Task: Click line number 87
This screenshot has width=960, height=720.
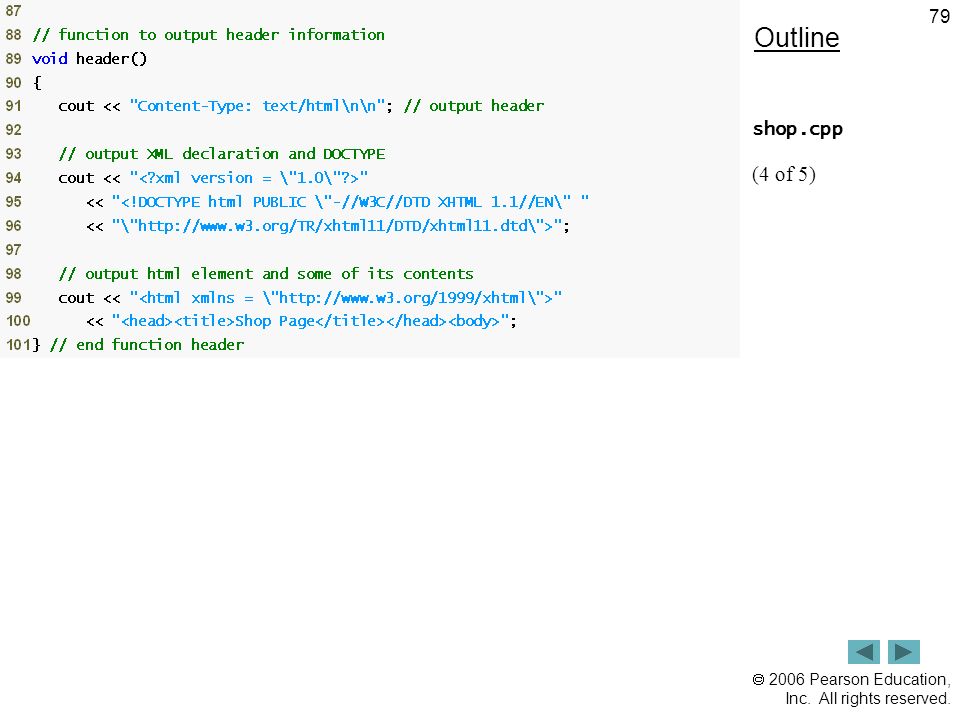Action: pyautogui.click(x=13, y=11)
